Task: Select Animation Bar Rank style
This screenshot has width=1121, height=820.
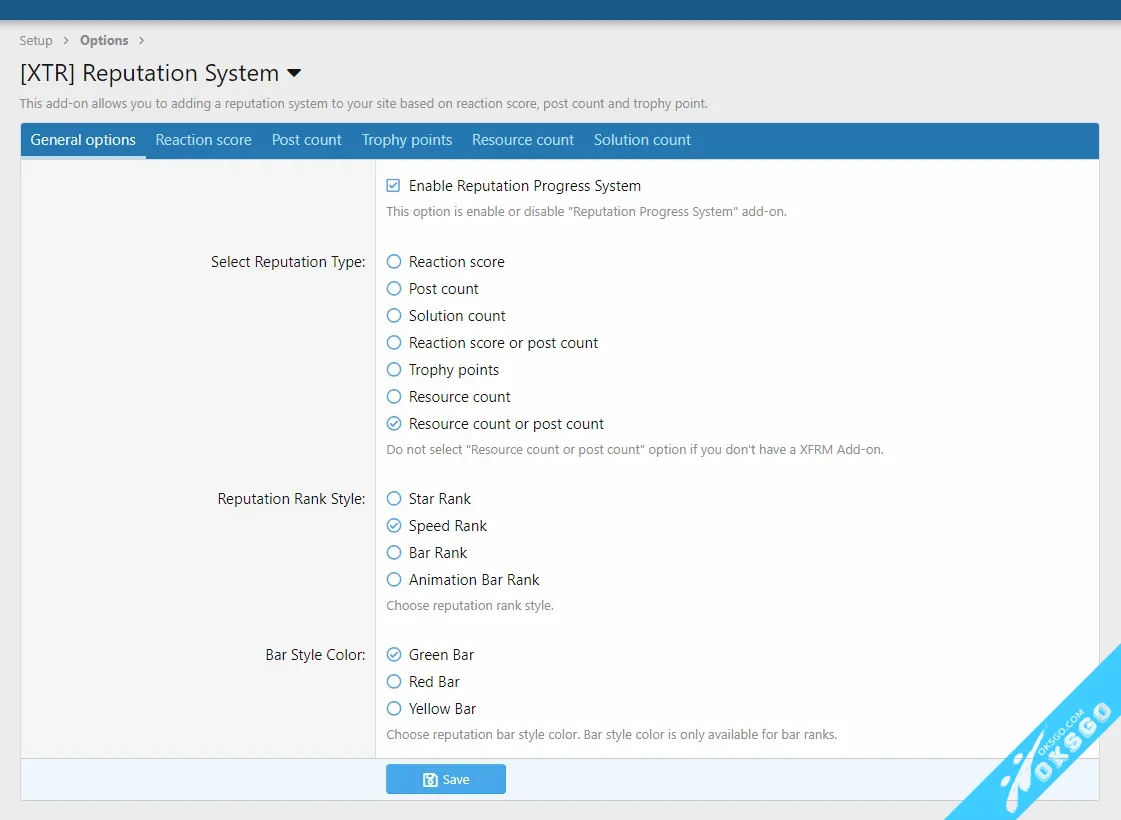Action: [x=393, y=579]
